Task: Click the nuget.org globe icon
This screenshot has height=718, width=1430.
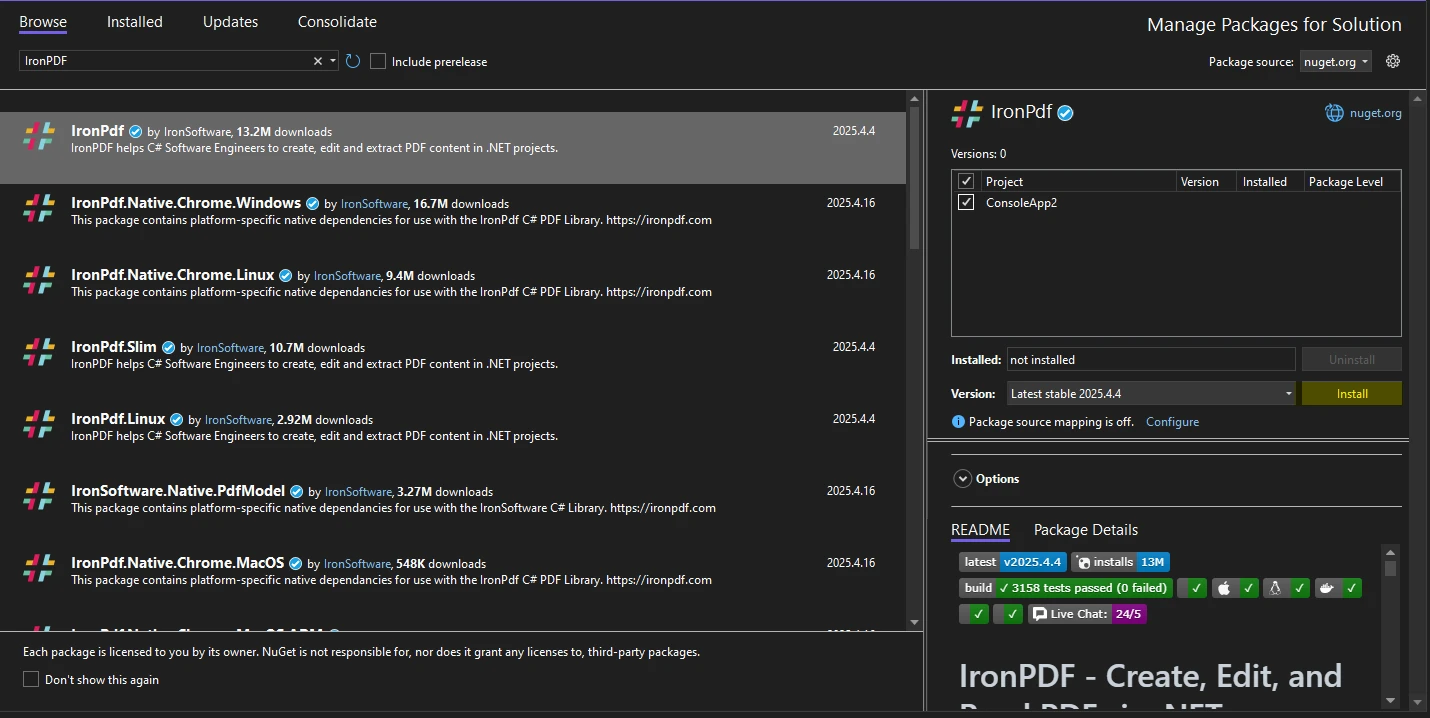Action: [x=1334, y=113]
